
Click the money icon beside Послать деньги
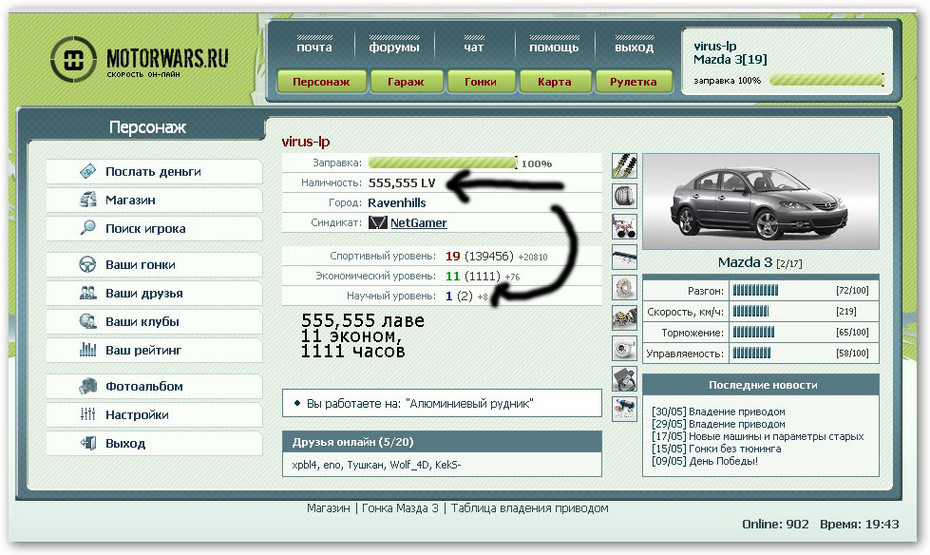[88, 171]
